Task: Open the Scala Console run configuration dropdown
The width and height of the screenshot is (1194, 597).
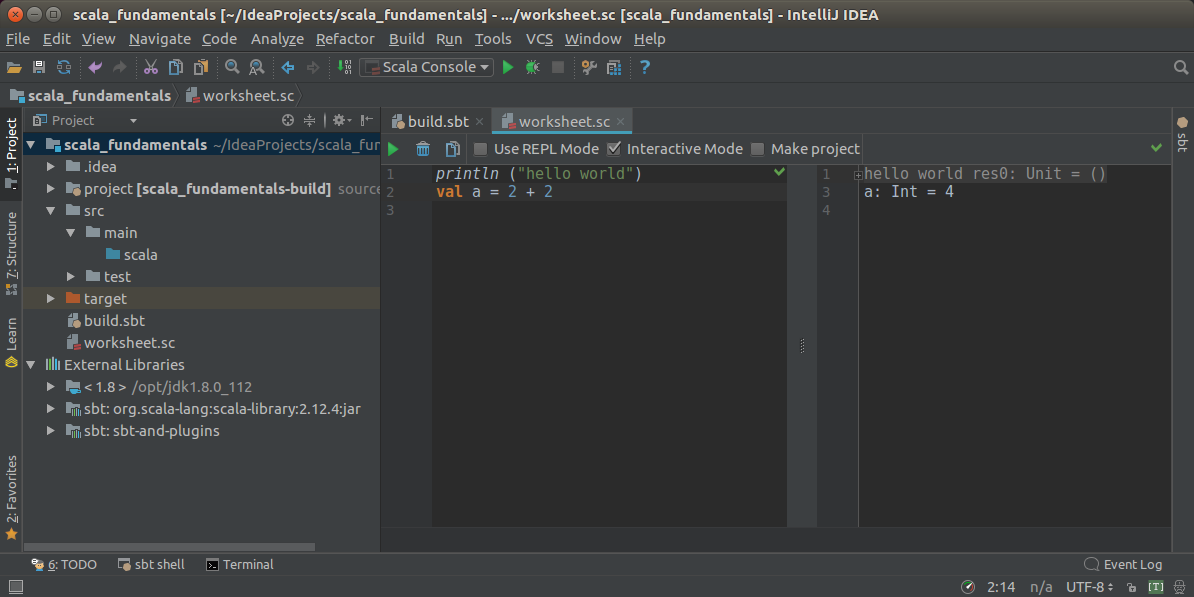Action: 426,67
